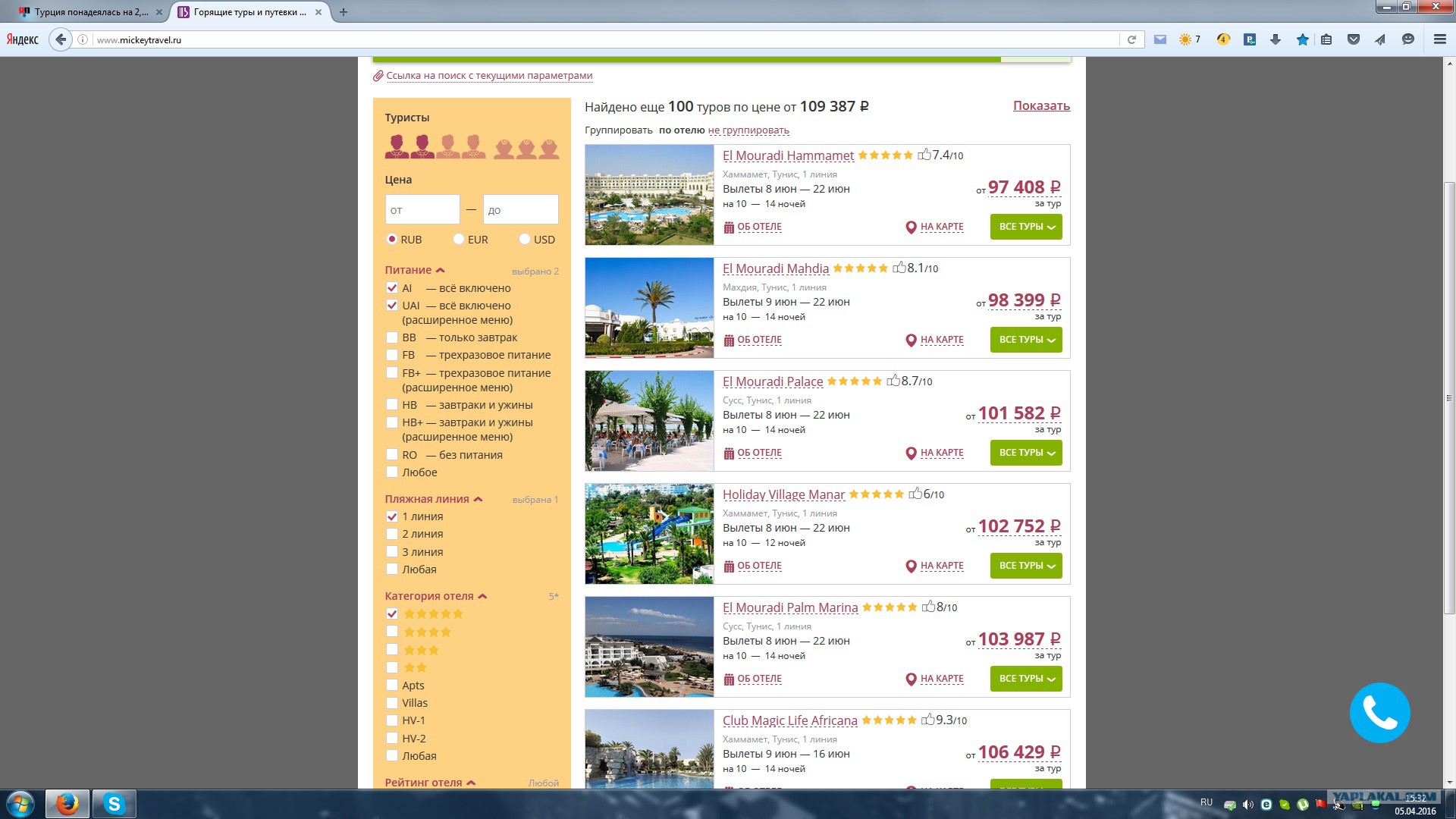Image resolution: width=1456 pixels, height=819 pixels.
Task: Select the first tourist person icon
Action: (x=397, y=146)
